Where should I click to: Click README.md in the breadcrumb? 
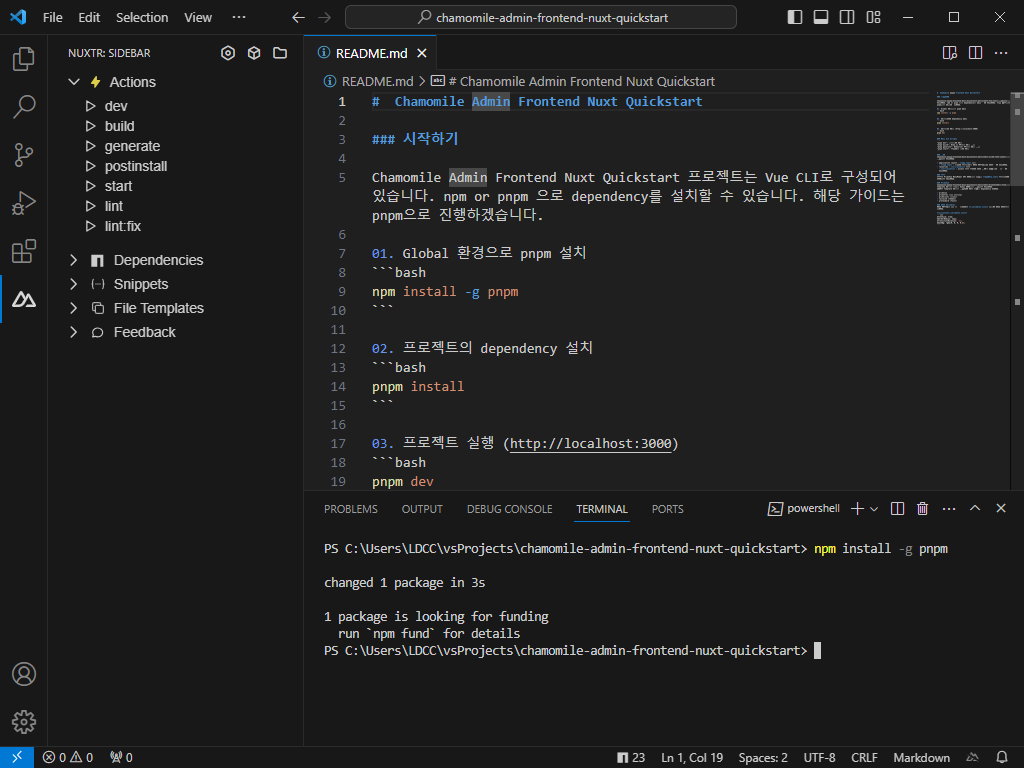point(377,82)
